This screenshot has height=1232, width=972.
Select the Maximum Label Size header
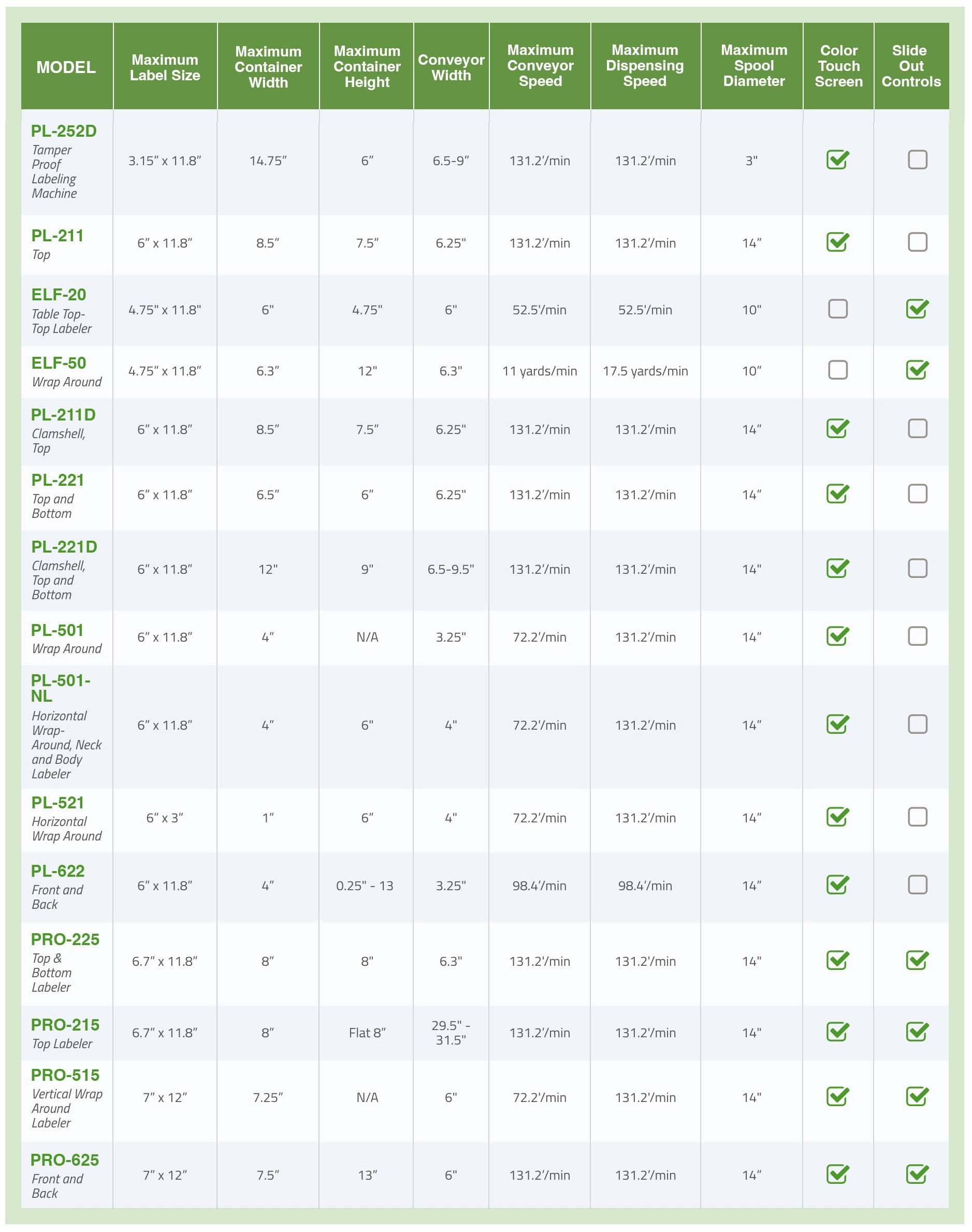[x=165, y=67]
